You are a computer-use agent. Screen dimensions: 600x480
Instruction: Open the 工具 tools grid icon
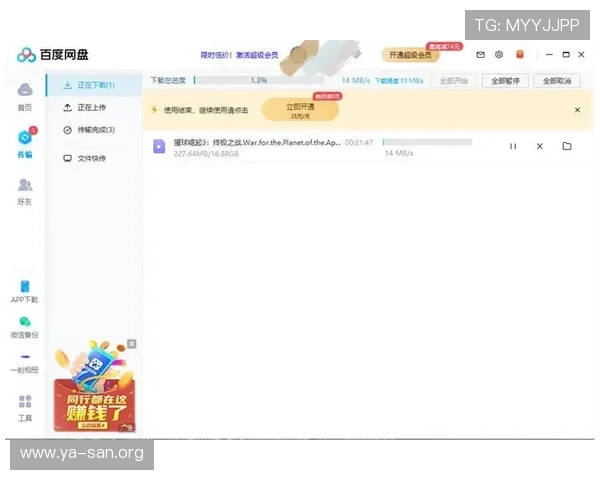coord(25,402)
